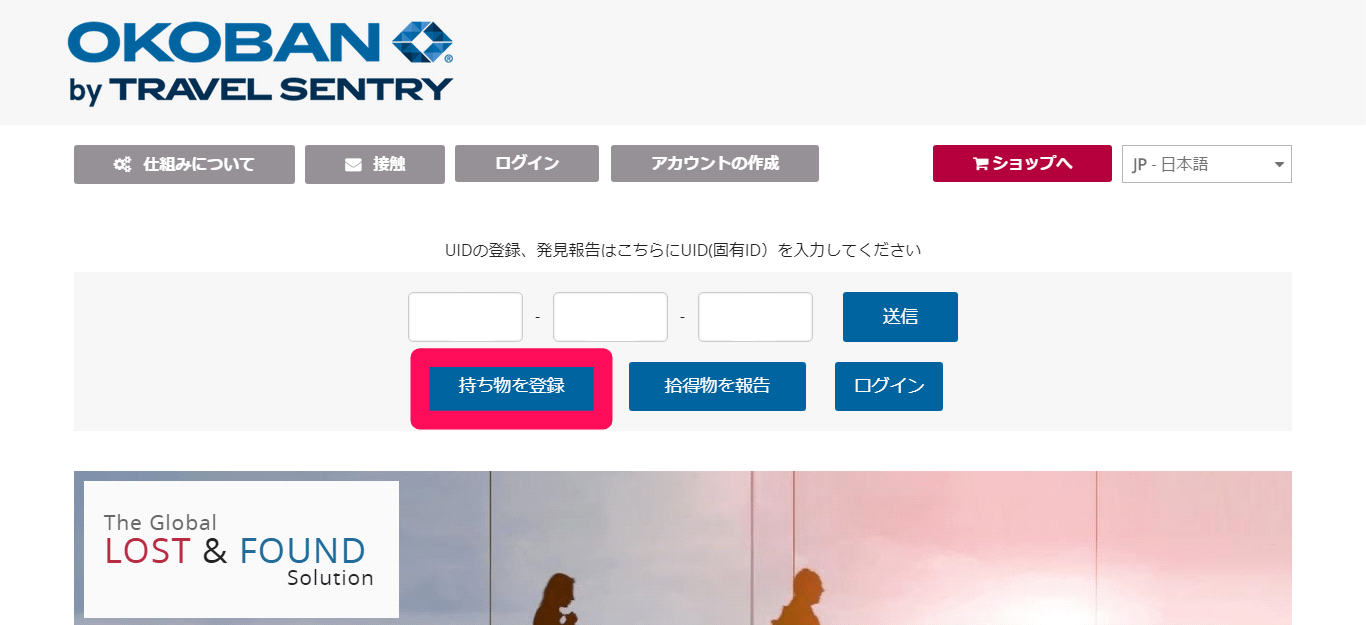Go to ショップへ shop button

(x=1022, y=163)
